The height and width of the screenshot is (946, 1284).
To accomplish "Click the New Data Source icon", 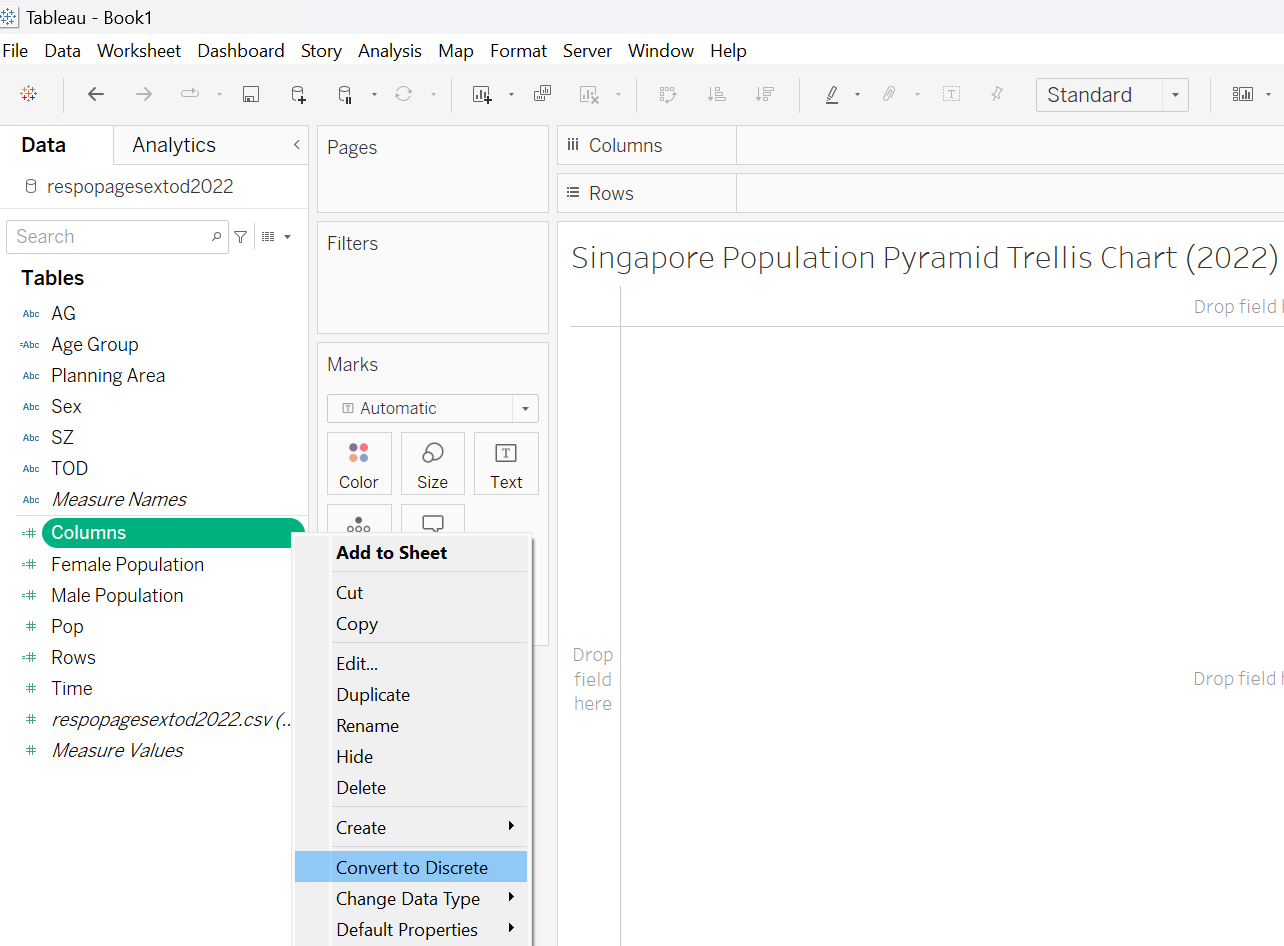I will (x=298, y=94).
